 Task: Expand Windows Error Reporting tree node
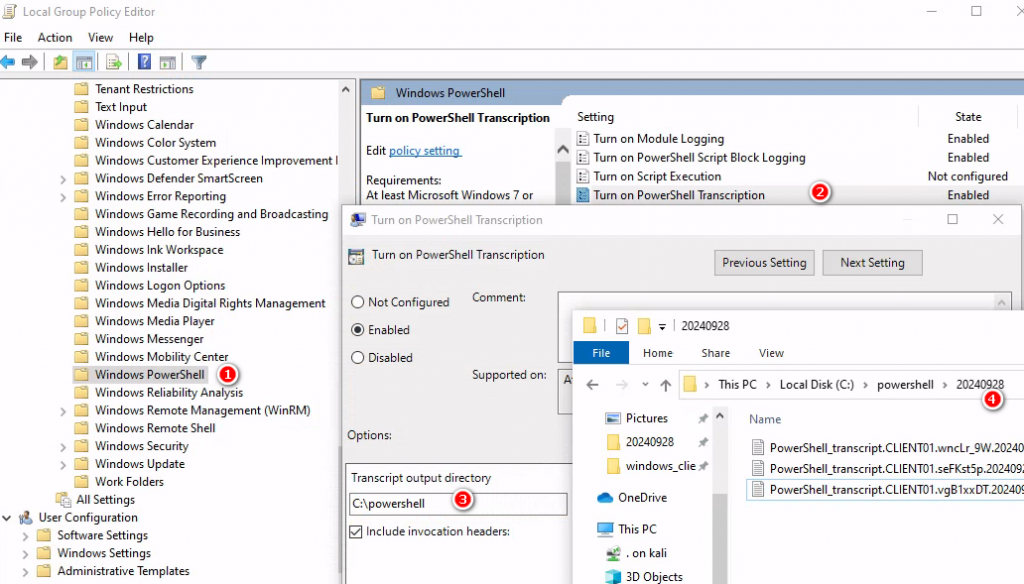(x=63, y=197)
